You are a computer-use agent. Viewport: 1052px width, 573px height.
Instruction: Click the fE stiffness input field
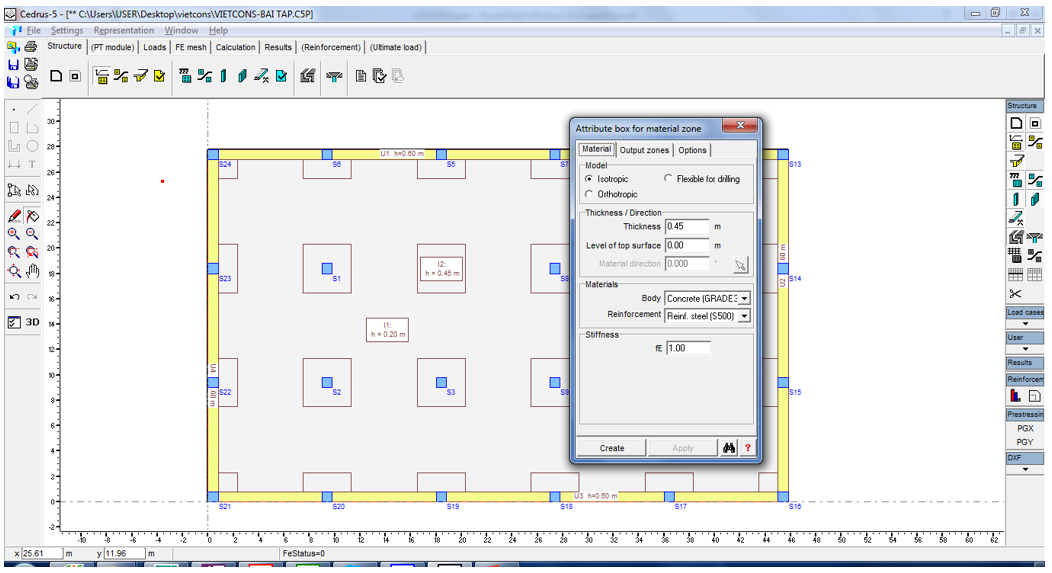pyautogui.click(x=688, y=348)
